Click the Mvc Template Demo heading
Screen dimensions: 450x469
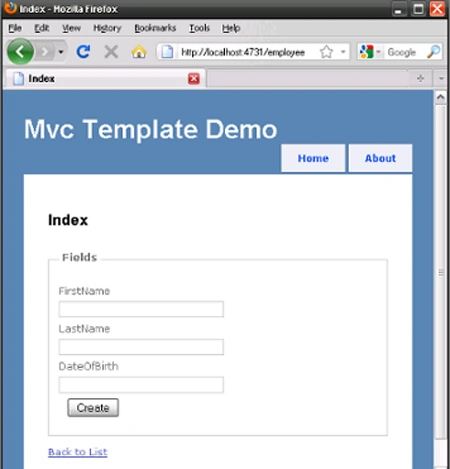click(x=151, y=130)
